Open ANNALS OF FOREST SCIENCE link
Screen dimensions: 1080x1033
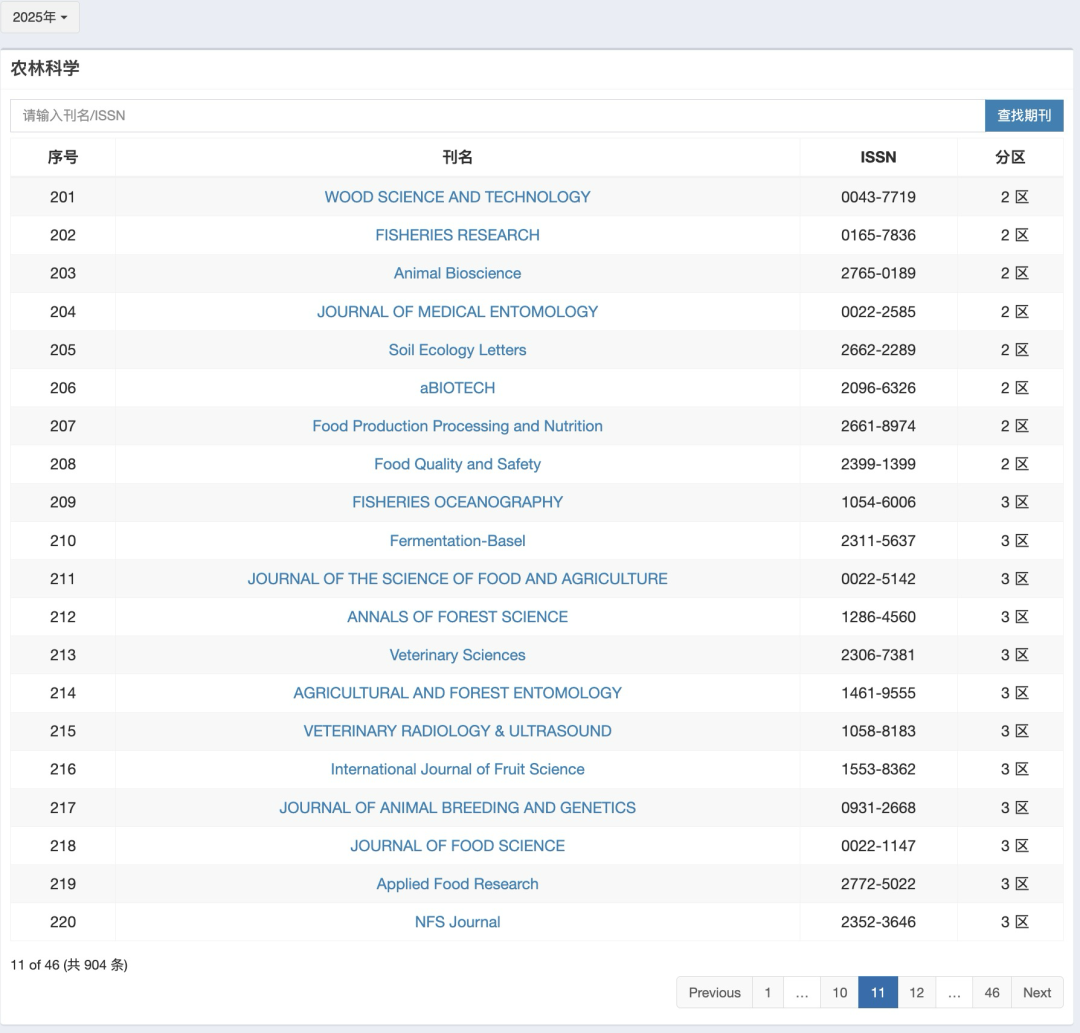click(457, 617)
